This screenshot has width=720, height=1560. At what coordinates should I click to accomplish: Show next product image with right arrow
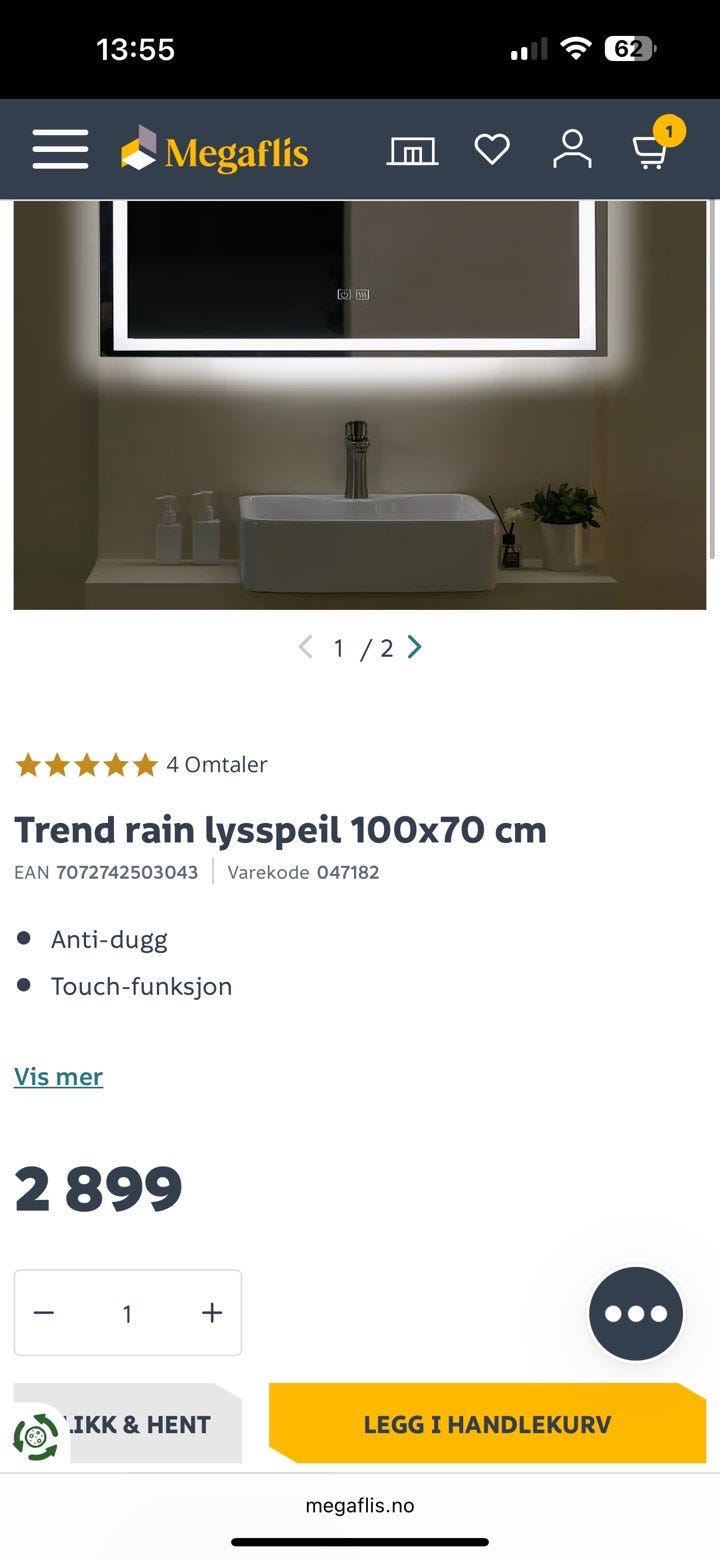tap(415, 648)
